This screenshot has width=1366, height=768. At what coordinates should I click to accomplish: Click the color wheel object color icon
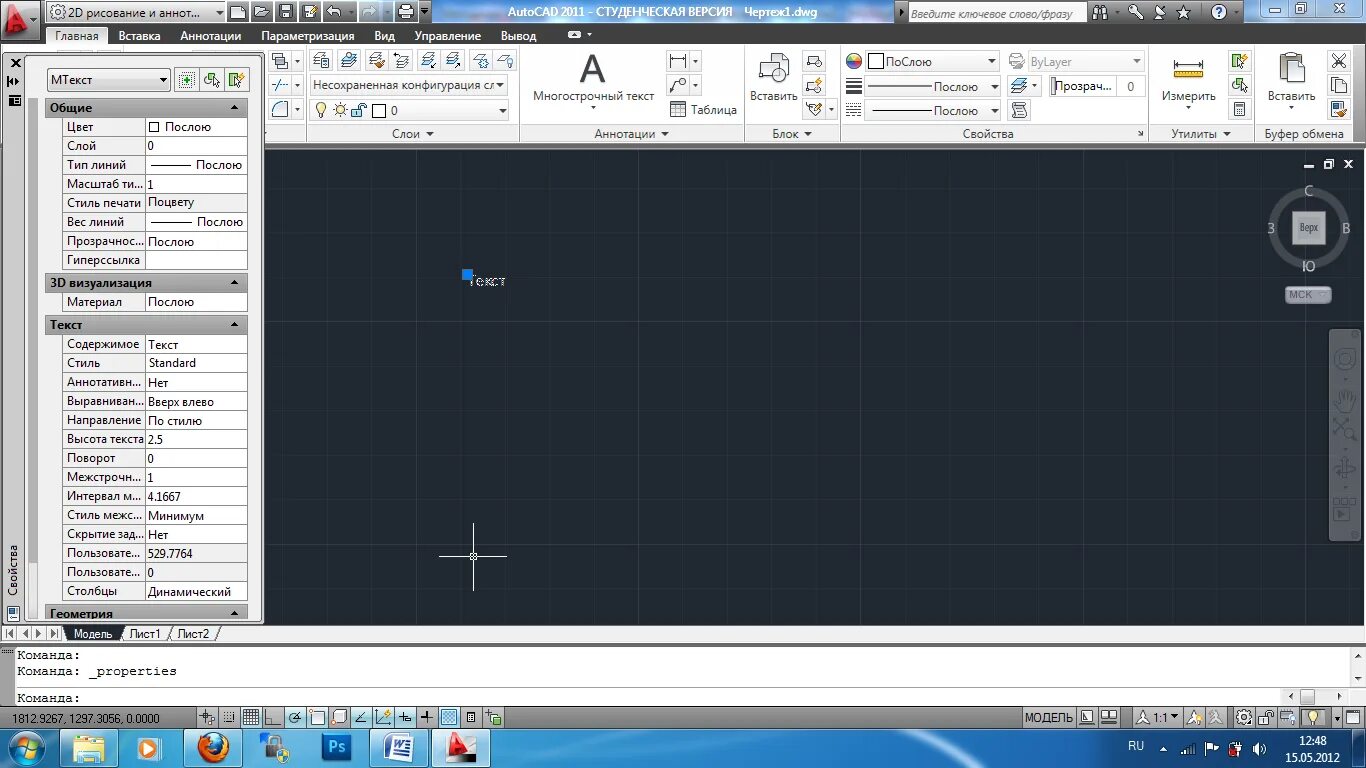pos(854,61)
